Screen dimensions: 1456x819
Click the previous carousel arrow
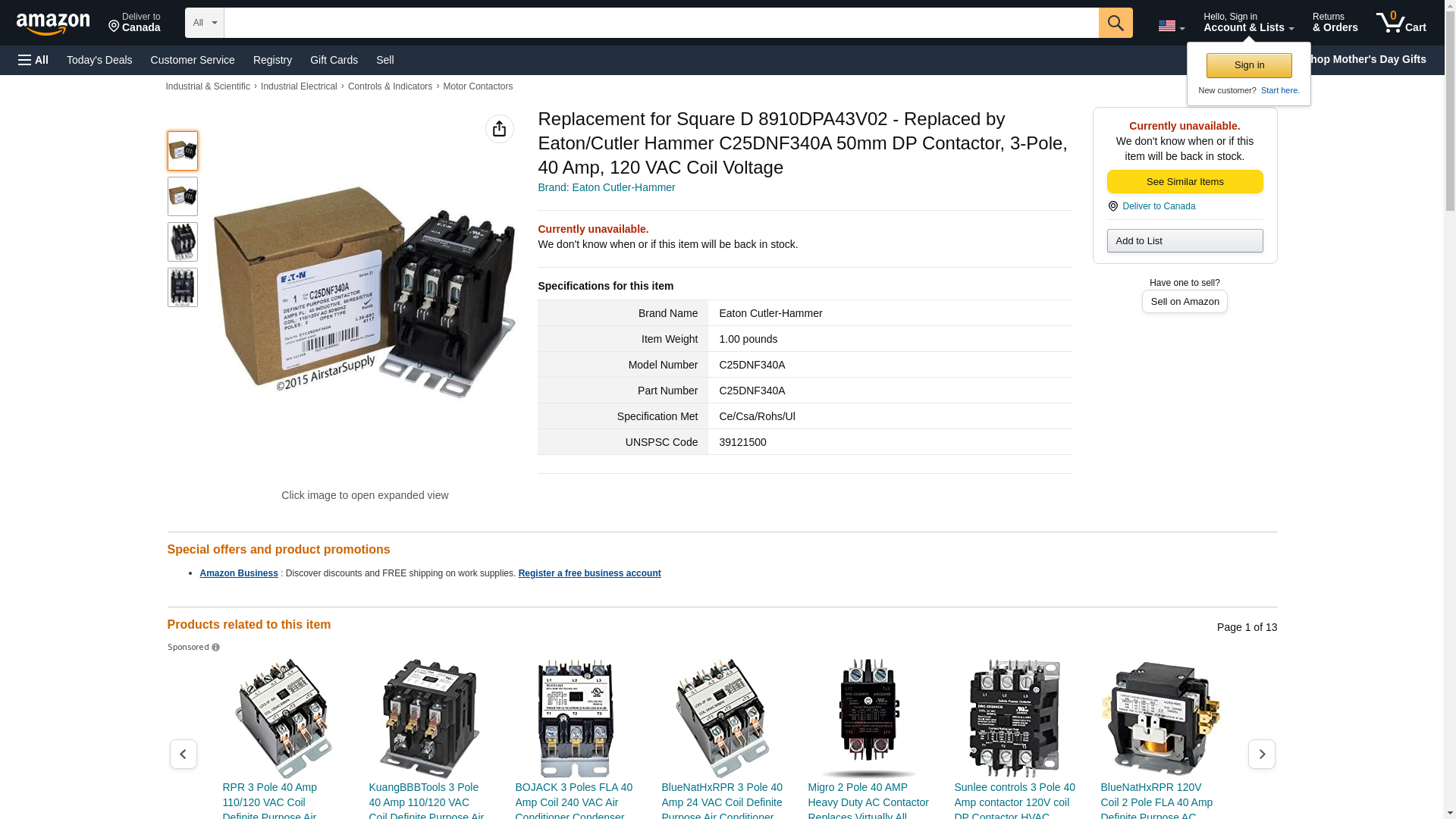183,754
